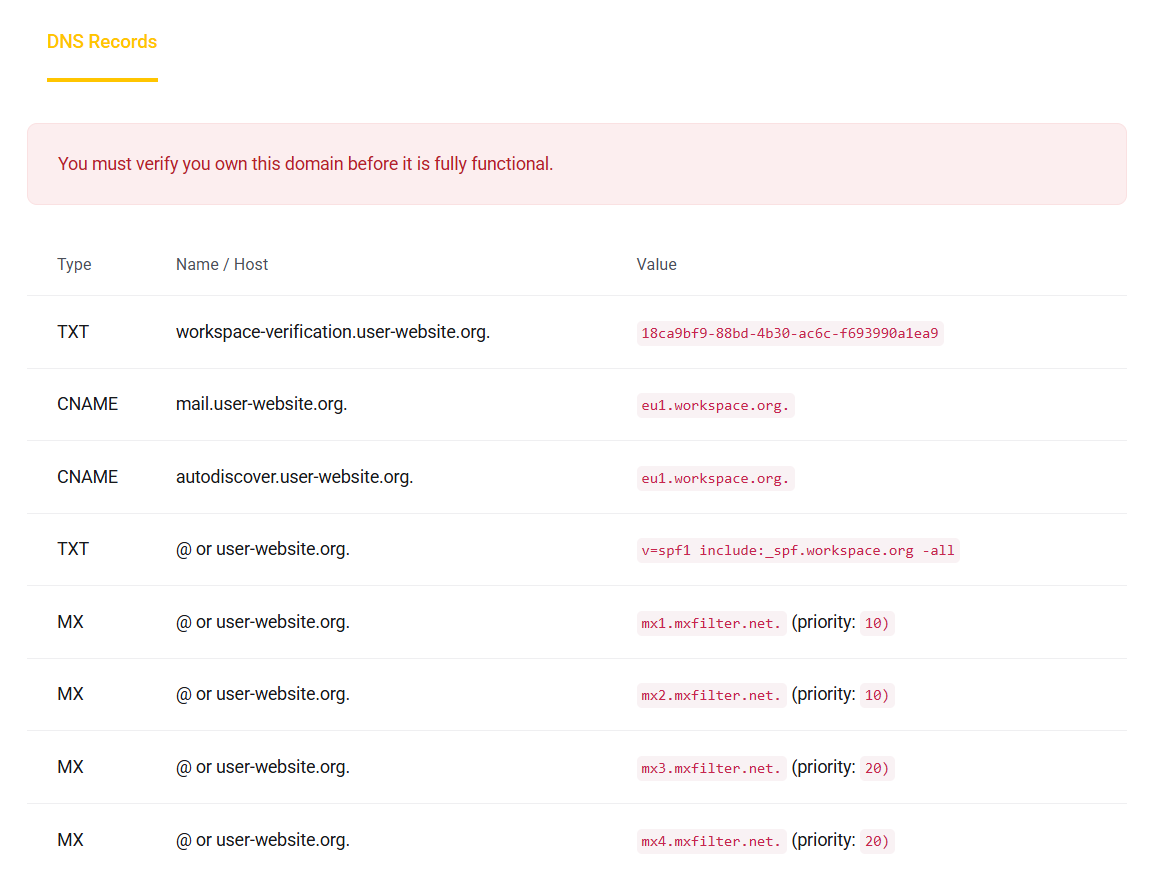Click TXT type in workspace-verification row

click(x=73, y=332)
